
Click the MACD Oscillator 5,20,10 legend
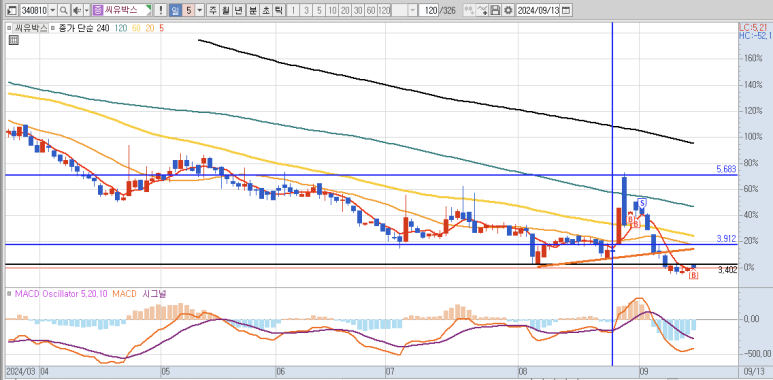61,294
